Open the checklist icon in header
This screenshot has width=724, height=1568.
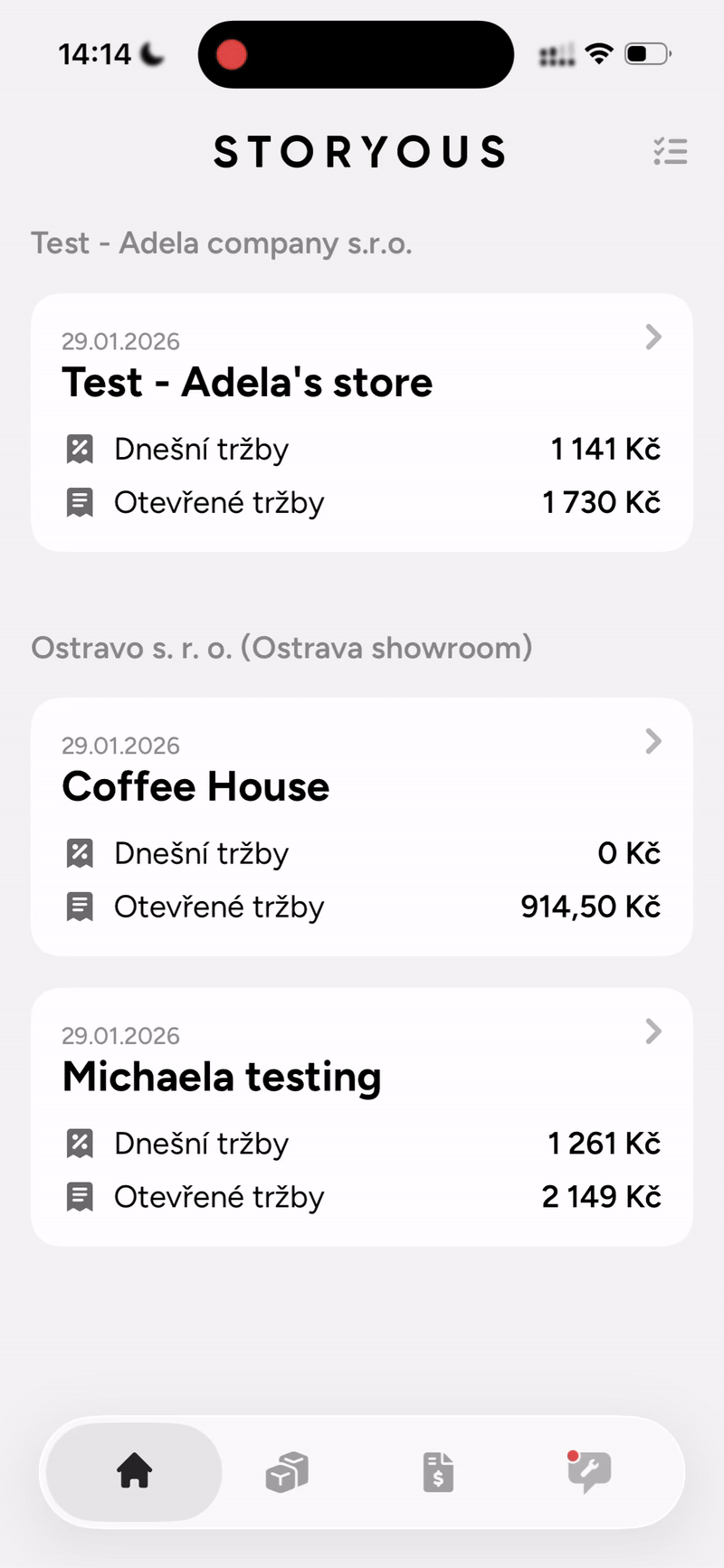pyautogui.click(x=671, y=151)
